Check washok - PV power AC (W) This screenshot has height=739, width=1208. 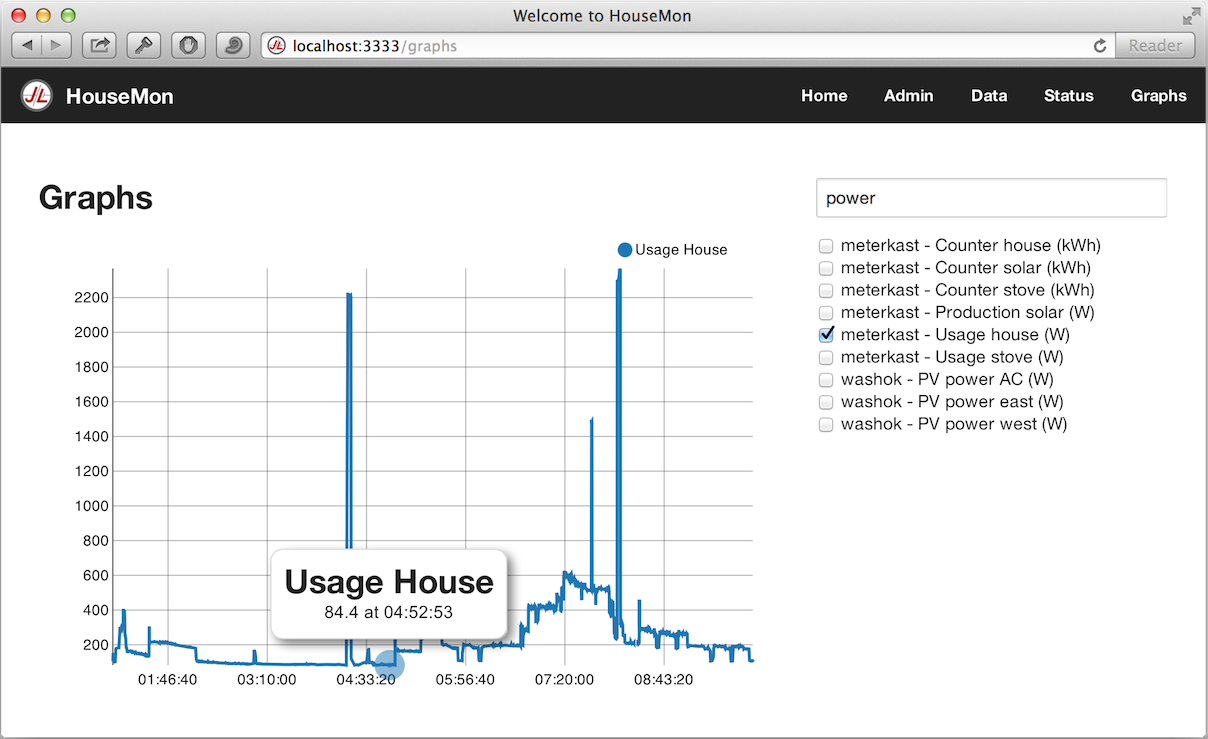point(826,380)
